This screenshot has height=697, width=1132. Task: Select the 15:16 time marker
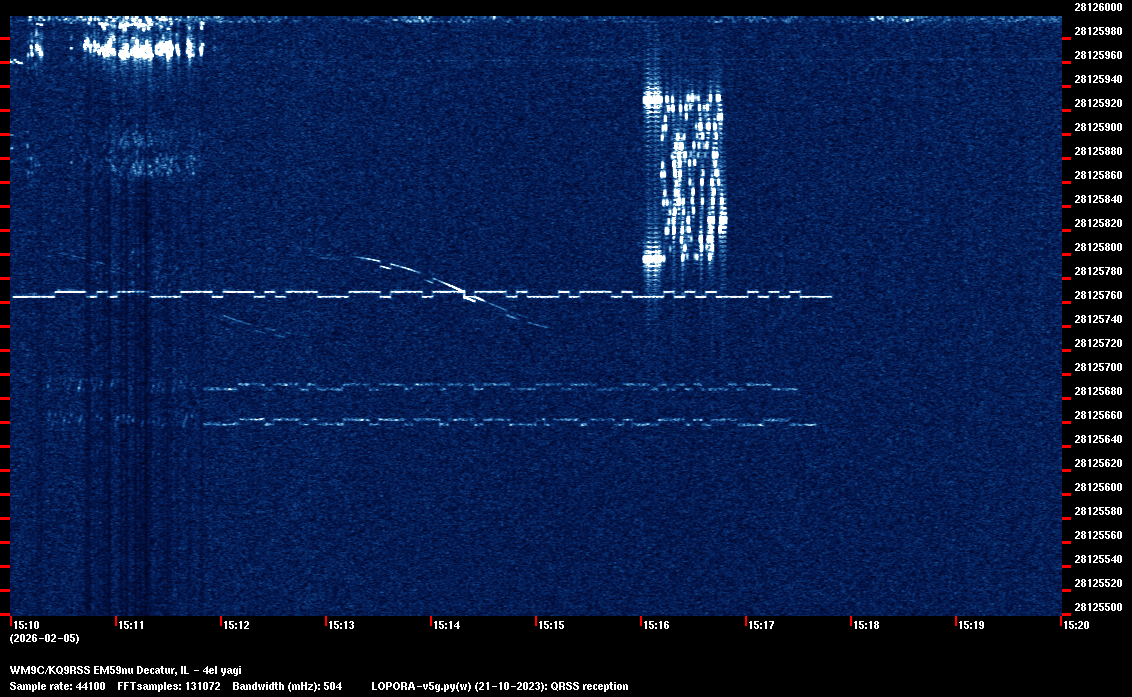656,626
